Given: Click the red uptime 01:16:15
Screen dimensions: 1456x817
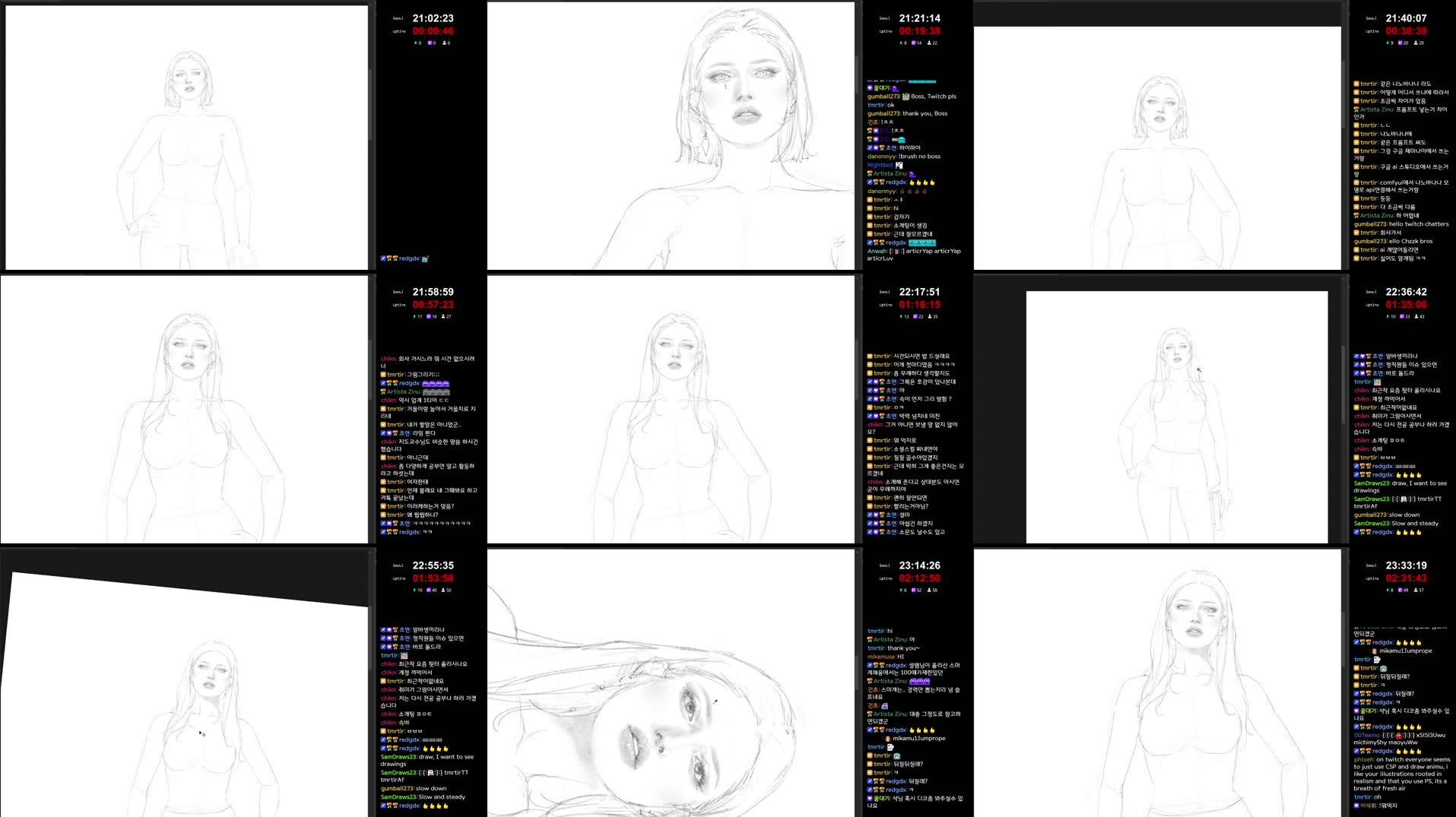Looking at the screenshot, I should pyautogui.click(x=919, y=305).
